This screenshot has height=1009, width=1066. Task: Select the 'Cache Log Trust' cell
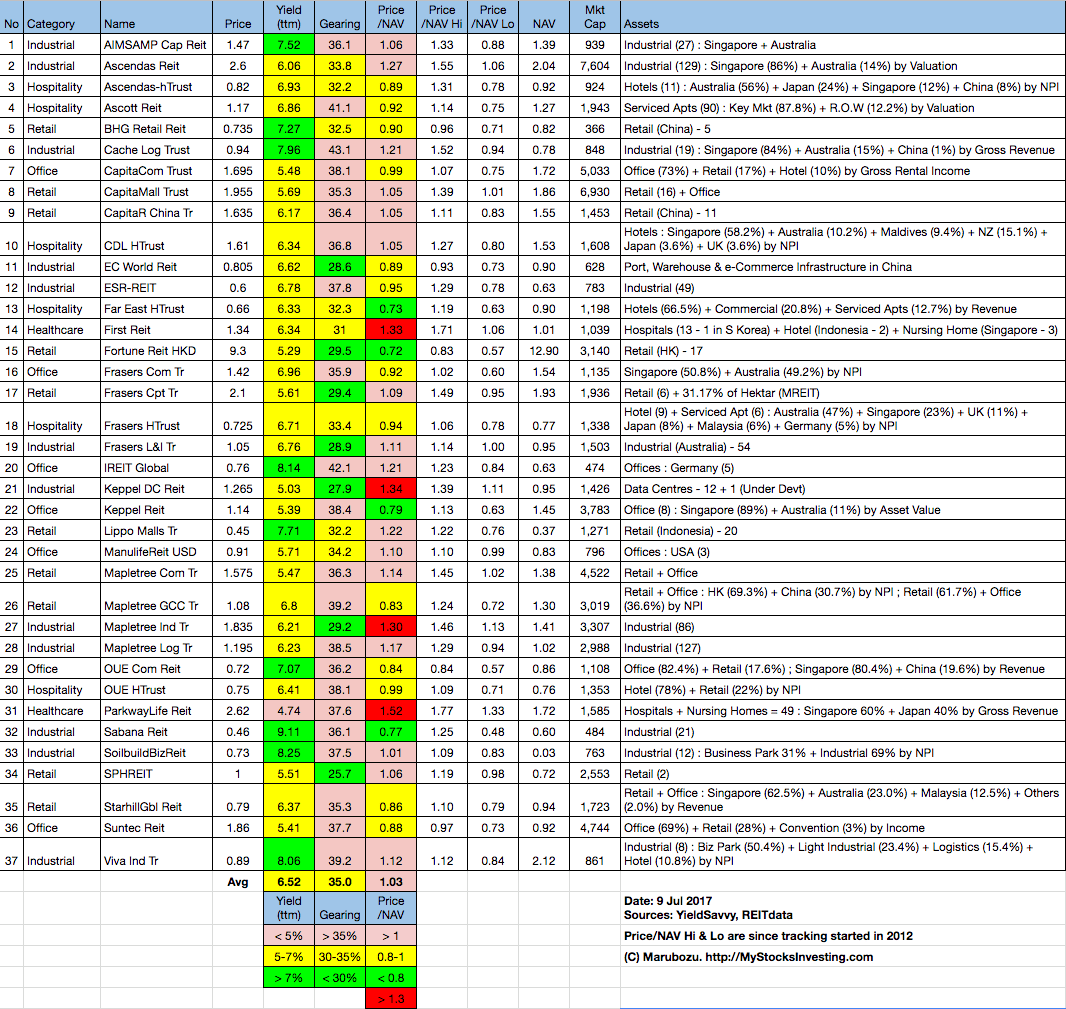(x=156, y=150)
